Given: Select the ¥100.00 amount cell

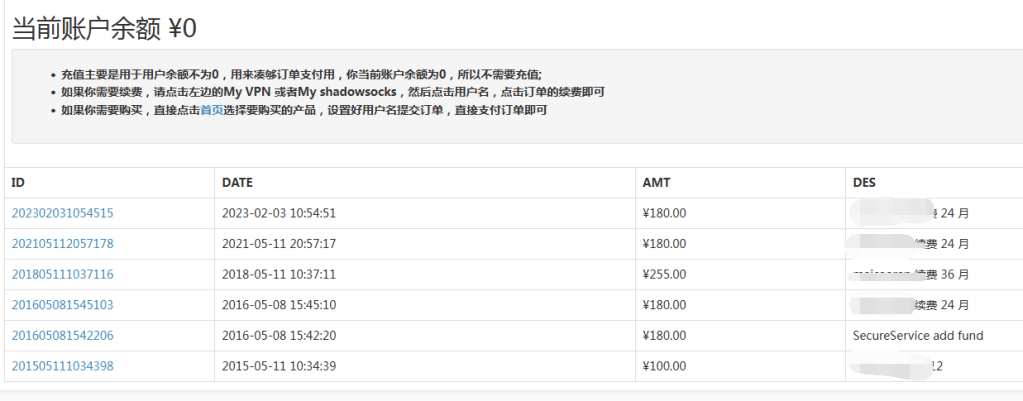Looking at the screenshot, I should (664, 366).
